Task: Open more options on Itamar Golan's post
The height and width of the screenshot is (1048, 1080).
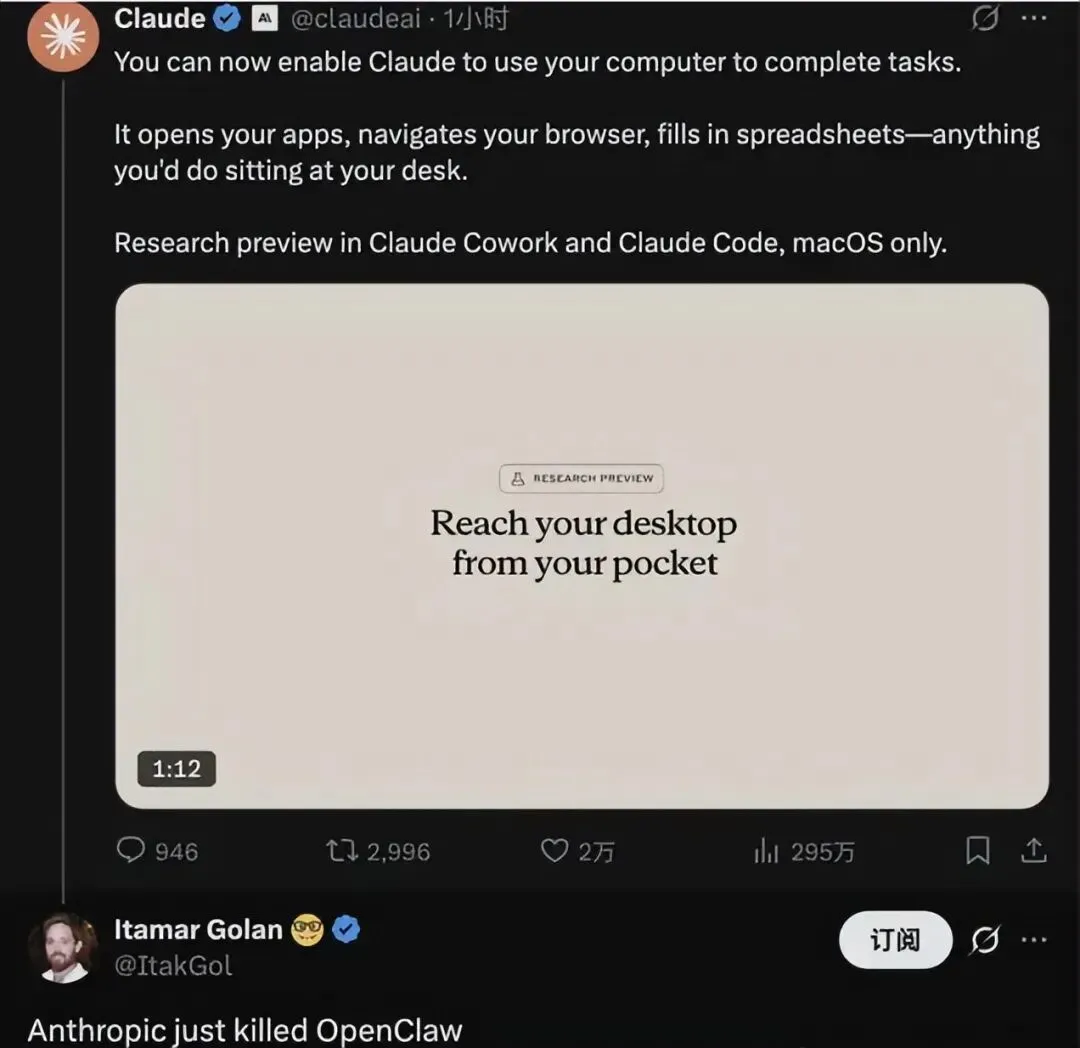Action: coord(1034,940)
